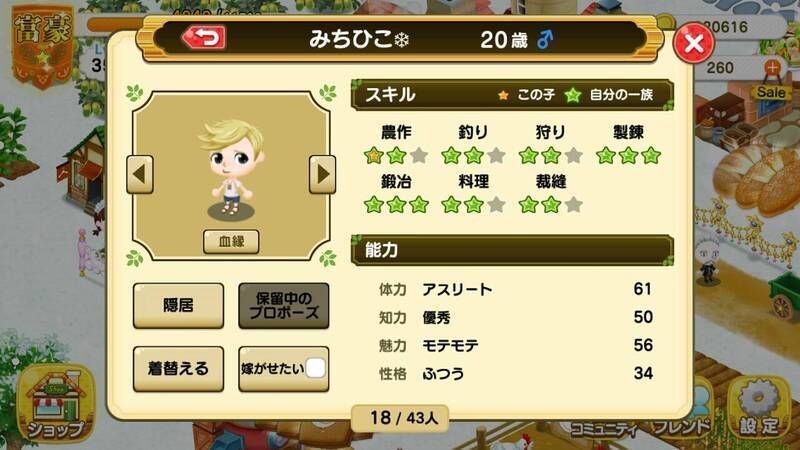Tap the red back arrow icon

click(x=204, y=38)
